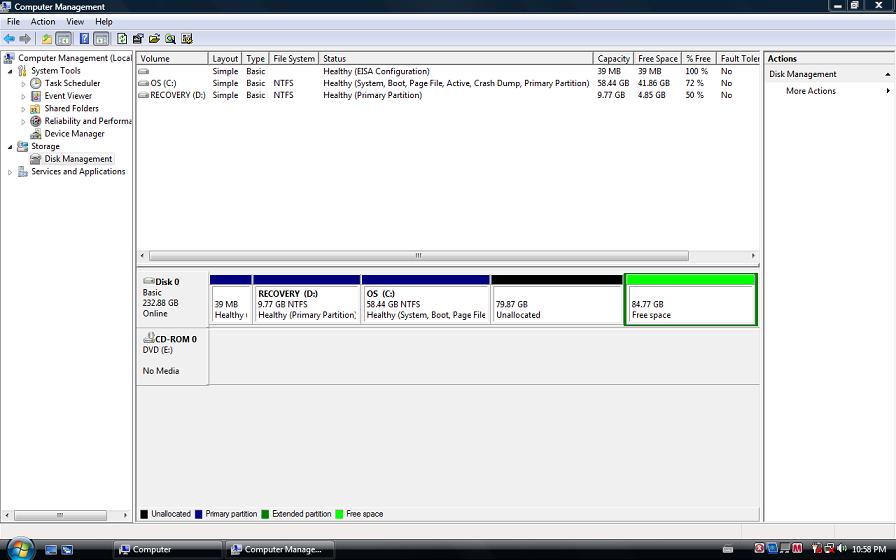Viewport: 896px width, 560px height.
Task: Click the horizontal scrollbar of volume list
Action: 418,255
